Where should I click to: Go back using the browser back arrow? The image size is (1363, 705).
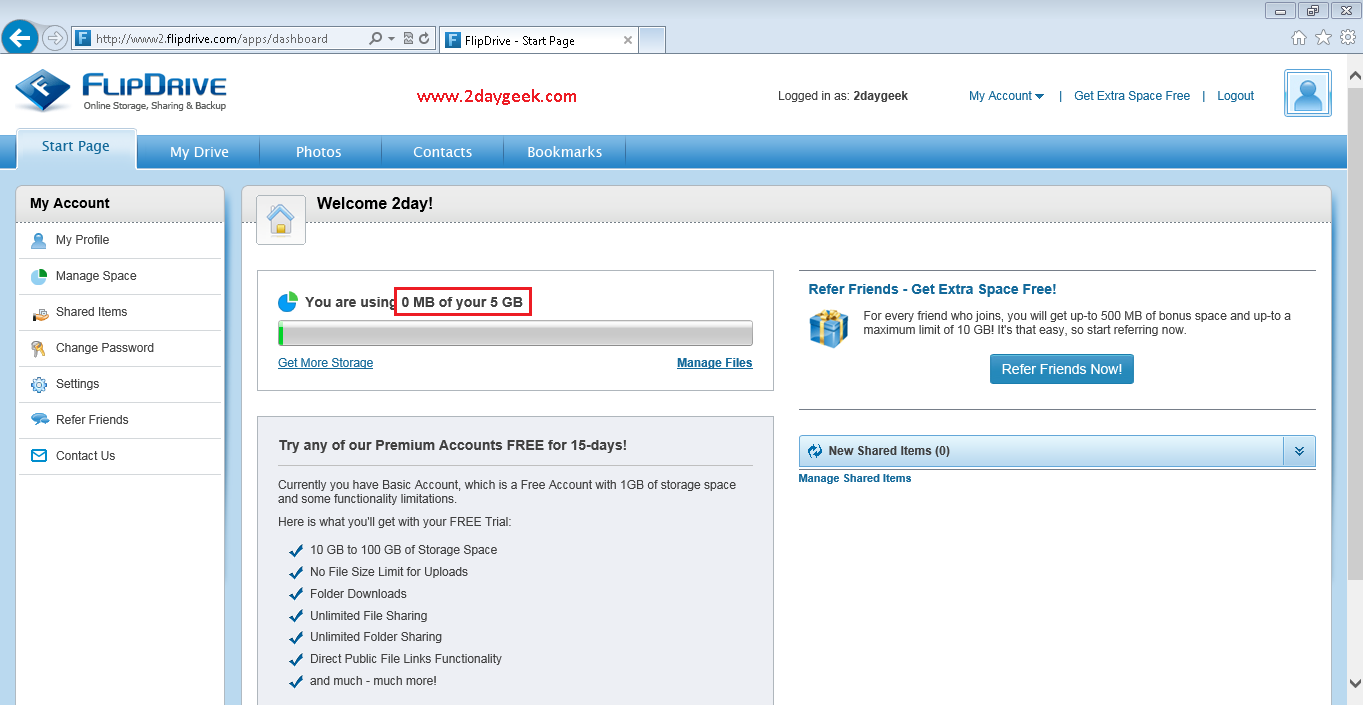coord(20,38)
